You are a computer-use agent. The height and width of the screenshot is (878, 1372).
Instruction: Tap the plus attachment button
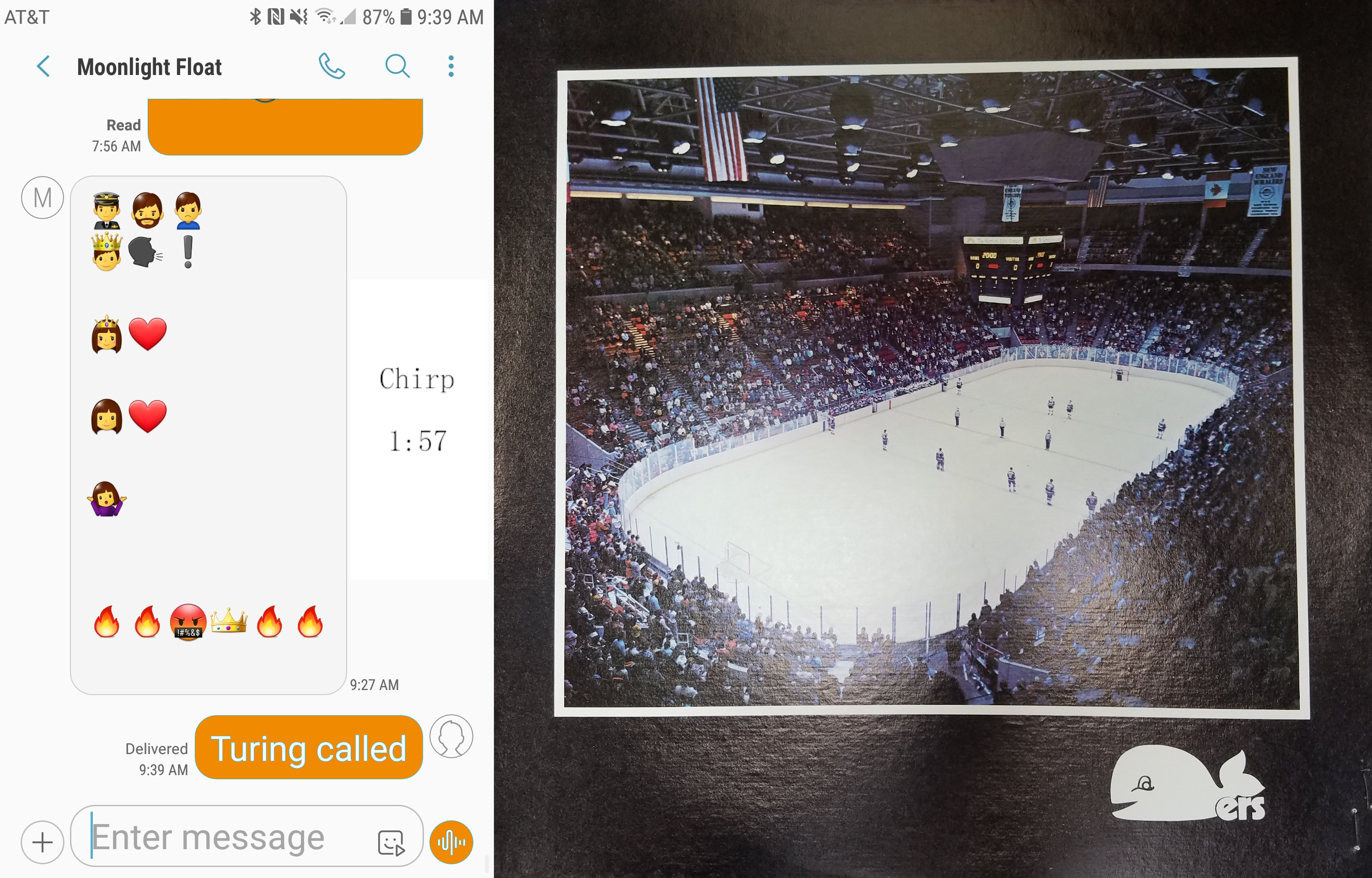click(42, 841)
